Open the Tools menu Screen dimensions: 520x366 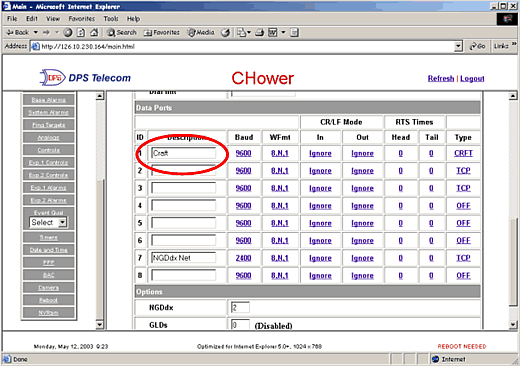point(111,19)
